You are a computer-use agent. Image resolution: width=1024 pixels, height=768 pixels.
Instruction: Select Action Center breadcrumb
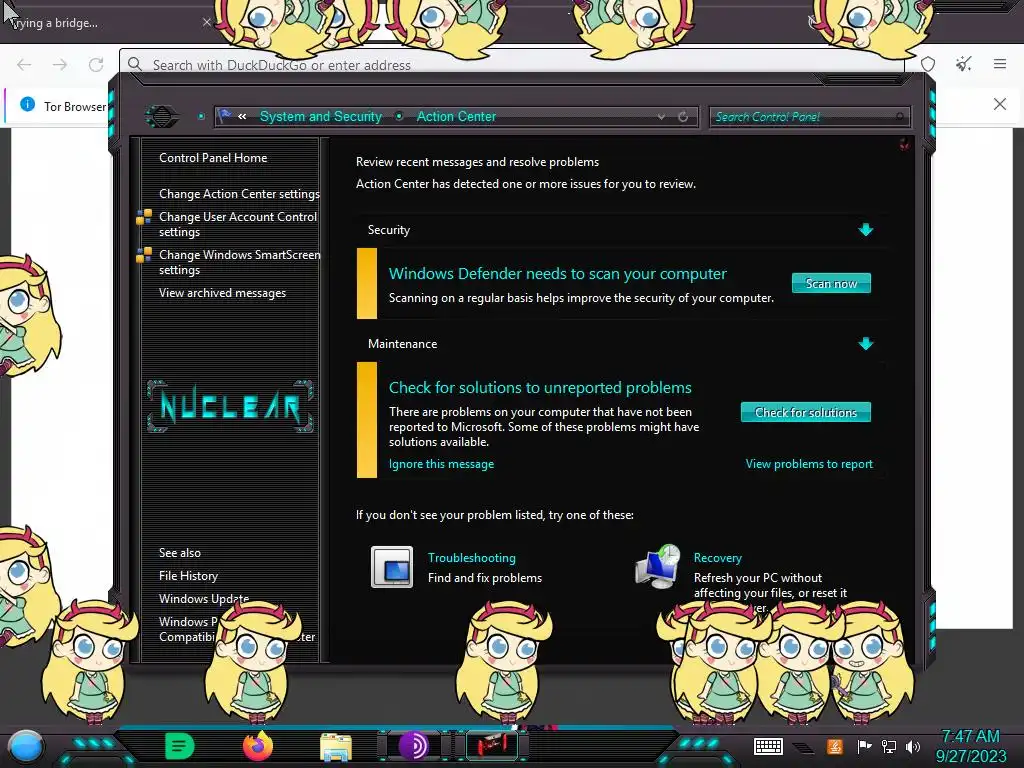[x=456, y=116]
